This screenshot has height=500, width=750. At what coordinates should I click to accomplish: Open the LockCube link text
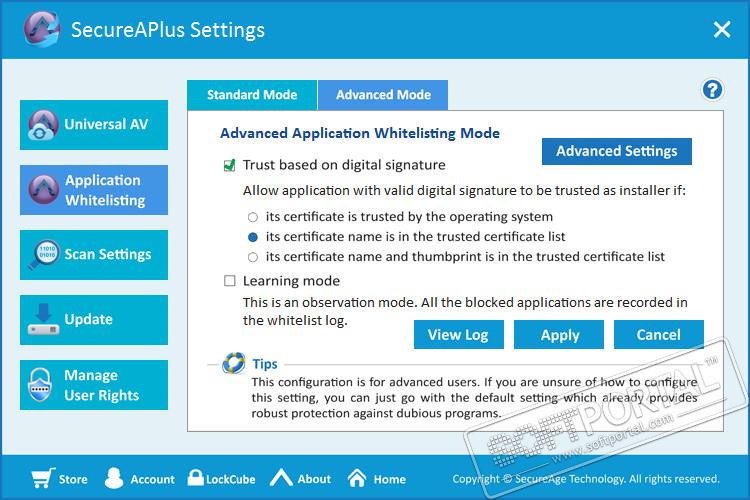point(231,479)
